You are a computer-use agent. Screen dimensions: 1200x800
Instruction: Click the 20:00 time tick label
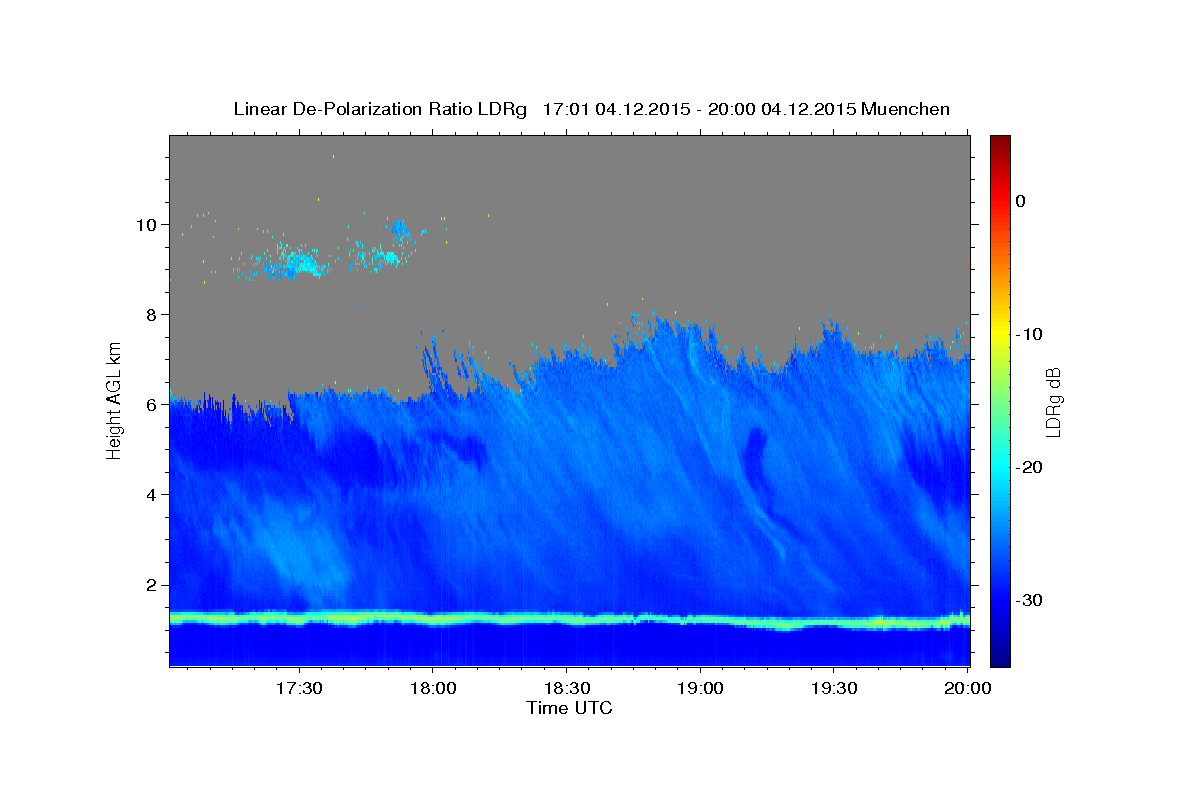pos(968,689)
